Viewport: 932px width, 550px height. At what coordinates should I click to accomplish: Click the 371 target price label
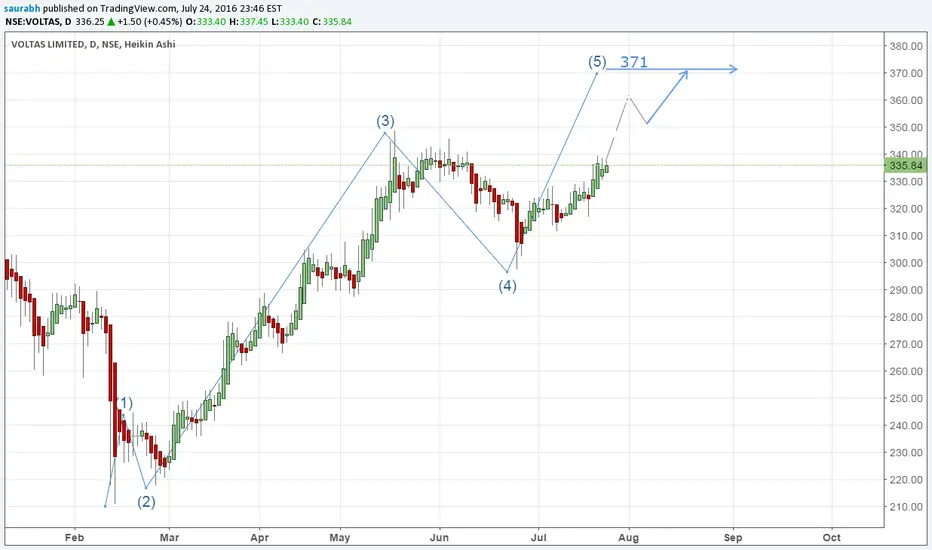click(x=634, y=62)
